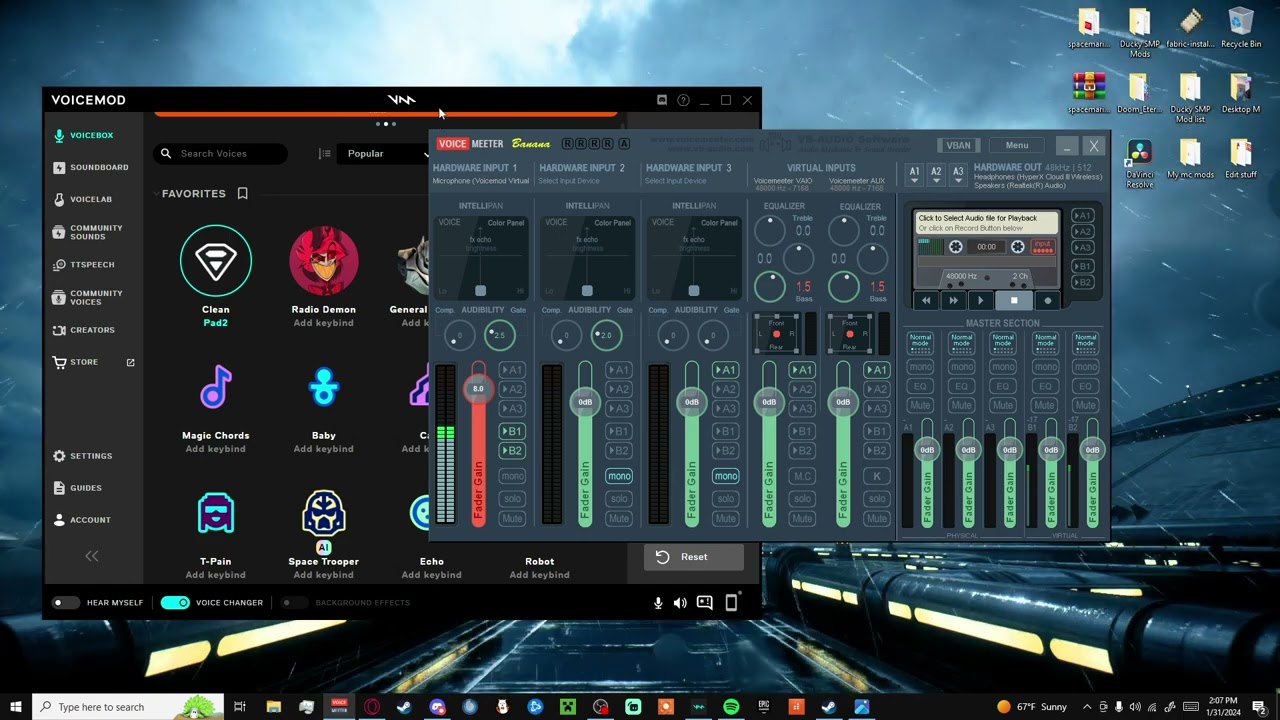Click the Voicemeeter cassette play button
The height and width of the screenshot is (720, 1280).
point(980,300)
